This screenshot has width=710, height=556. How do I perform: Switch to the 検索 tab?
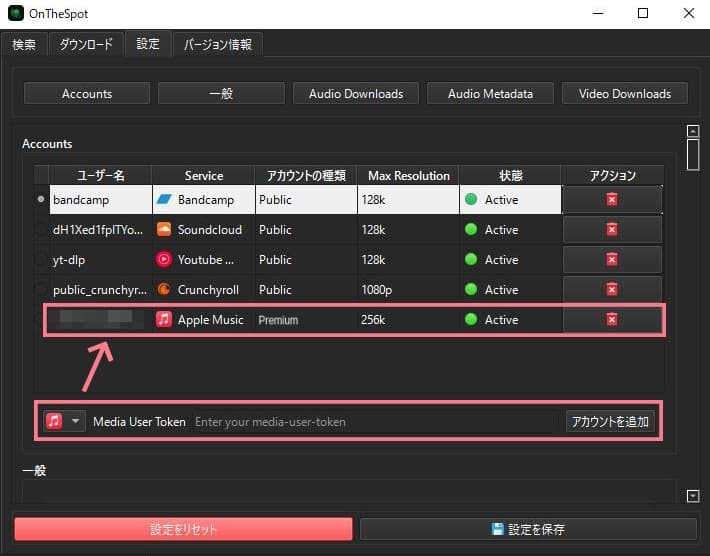tap(24, 44)
